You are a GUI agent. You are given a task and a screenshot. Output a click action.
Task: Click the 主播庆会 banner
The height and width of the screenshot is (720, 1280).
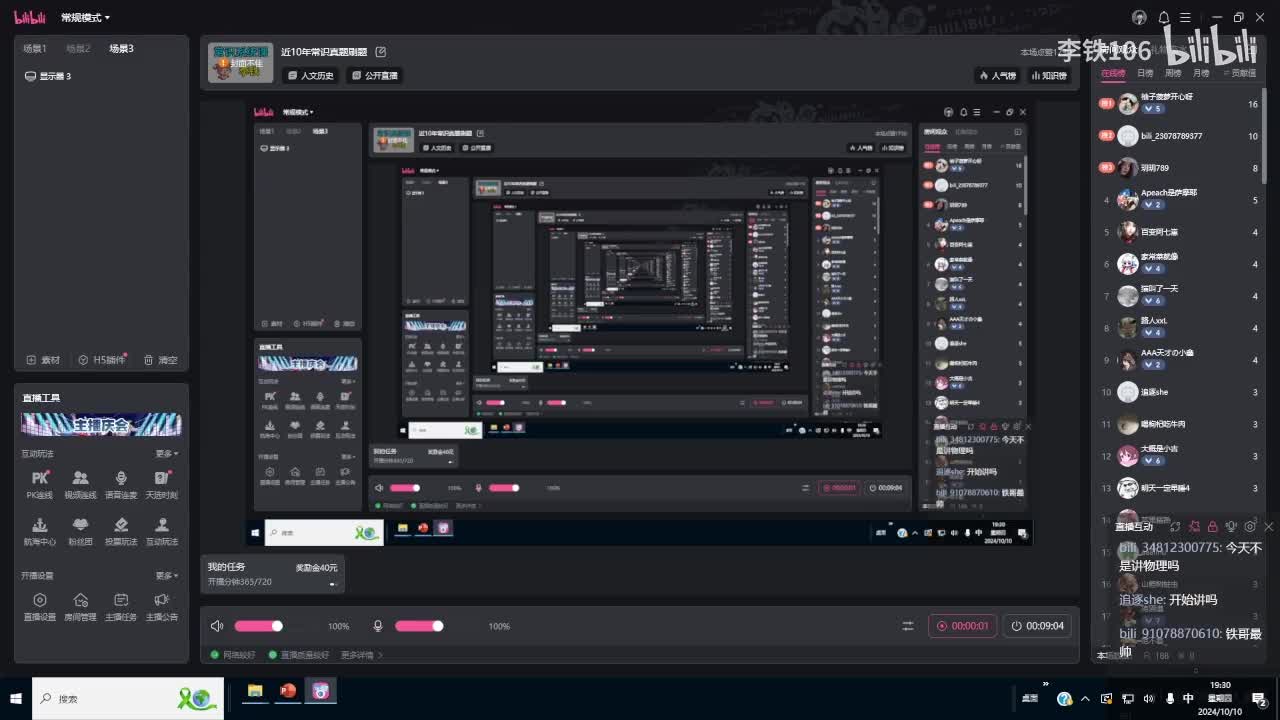(101, 425)
